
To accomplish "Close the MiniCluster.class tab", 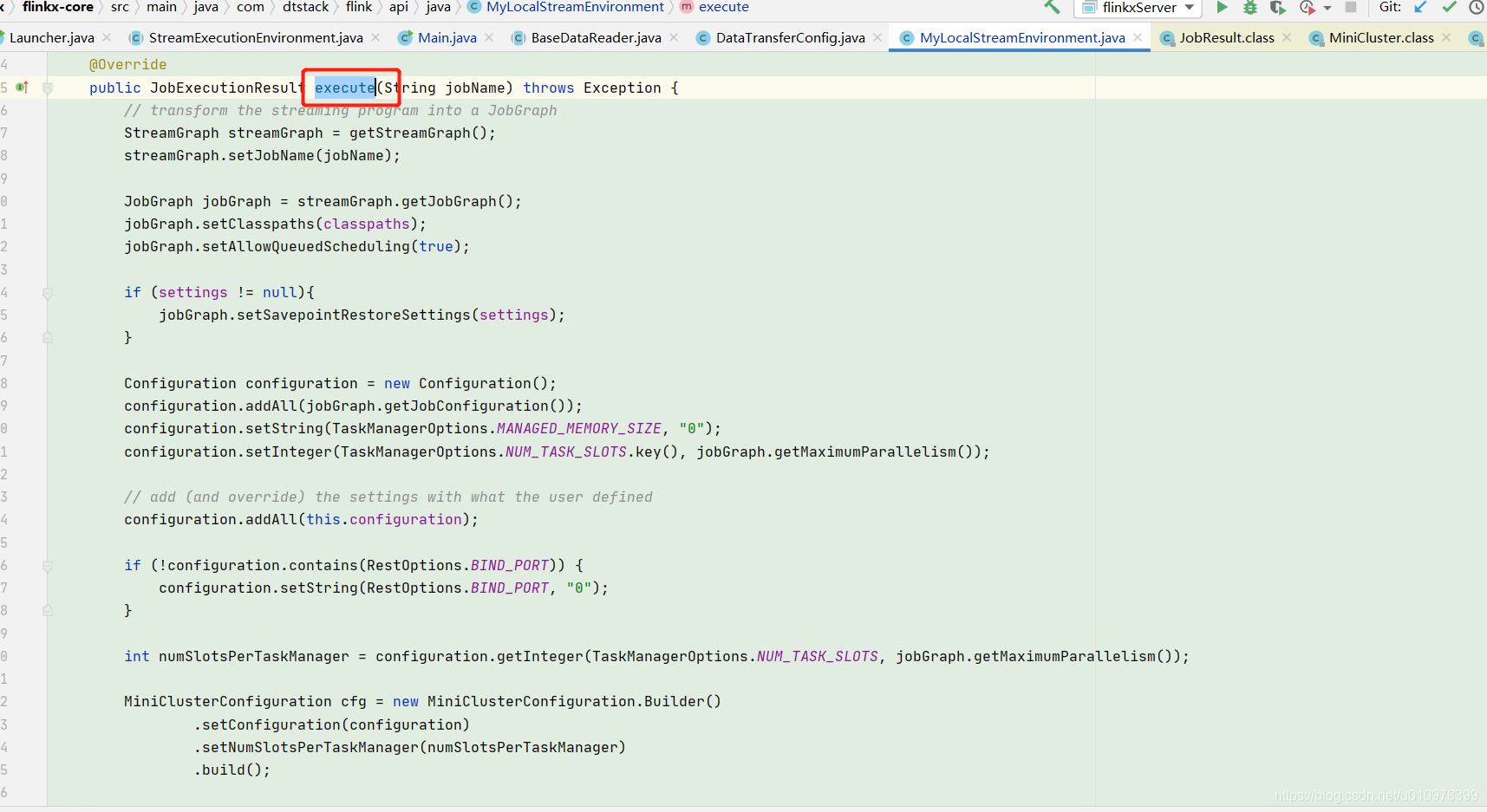I will [x=1446, y=37].
